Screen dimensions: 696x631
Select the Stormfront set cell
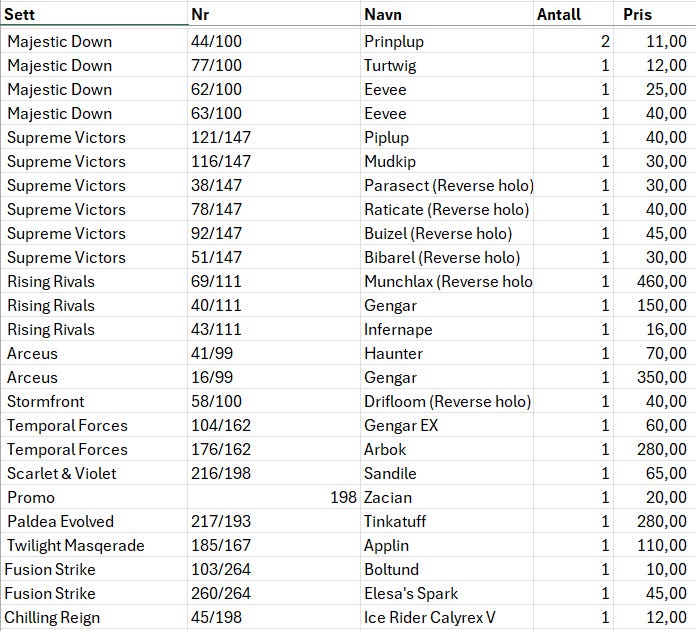94,401
